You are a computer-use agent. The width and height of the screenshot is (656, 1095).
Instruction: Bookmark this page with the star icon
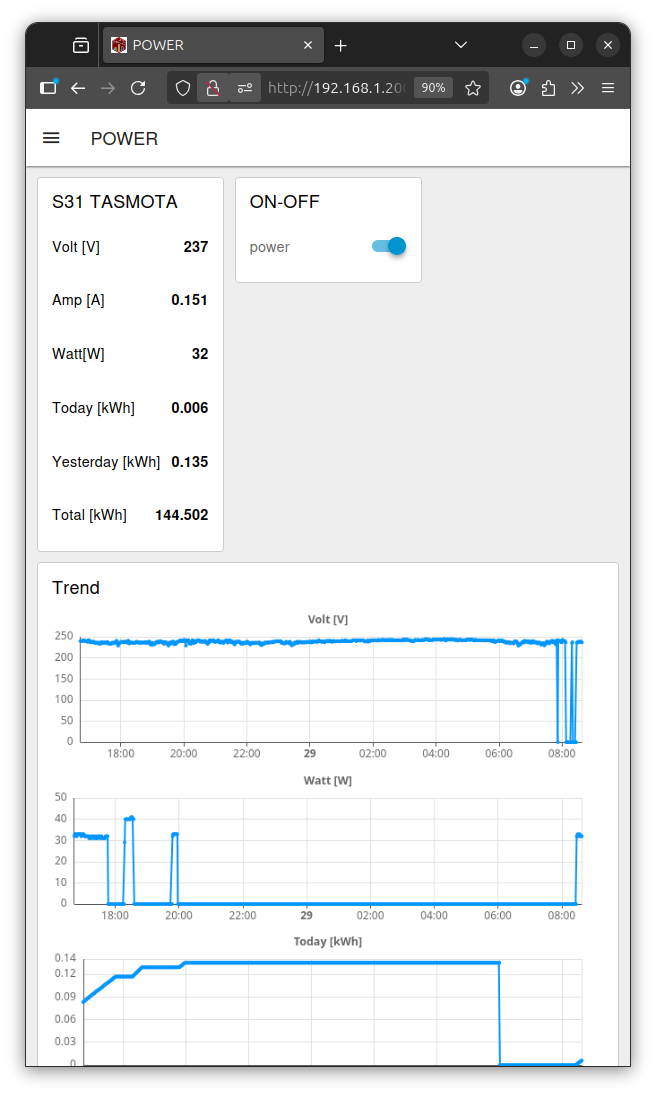click(x=473, y=88)
